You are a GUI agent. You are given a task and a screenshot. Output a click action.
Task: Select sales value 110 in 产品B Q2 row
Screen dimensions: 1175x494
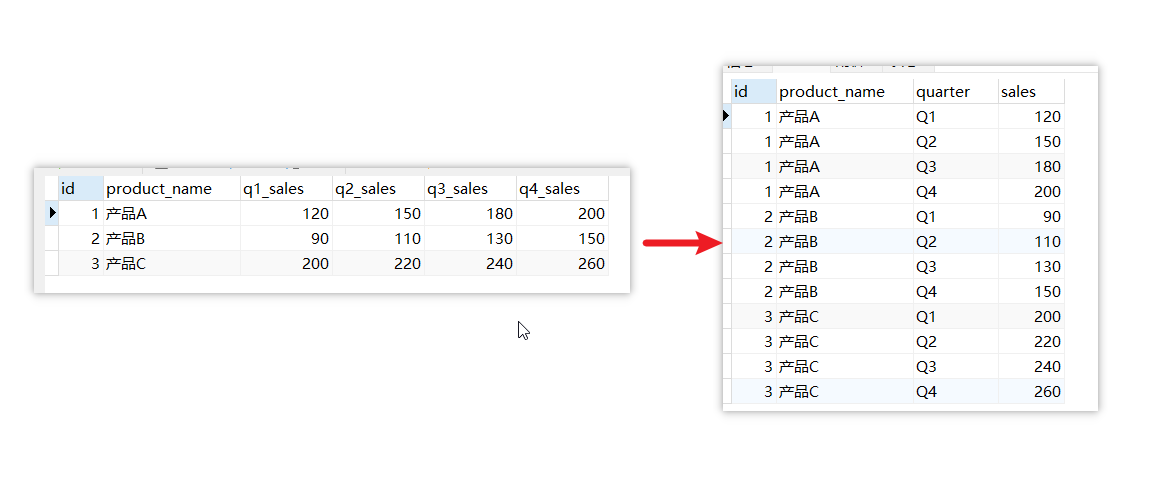[1031, 241]
